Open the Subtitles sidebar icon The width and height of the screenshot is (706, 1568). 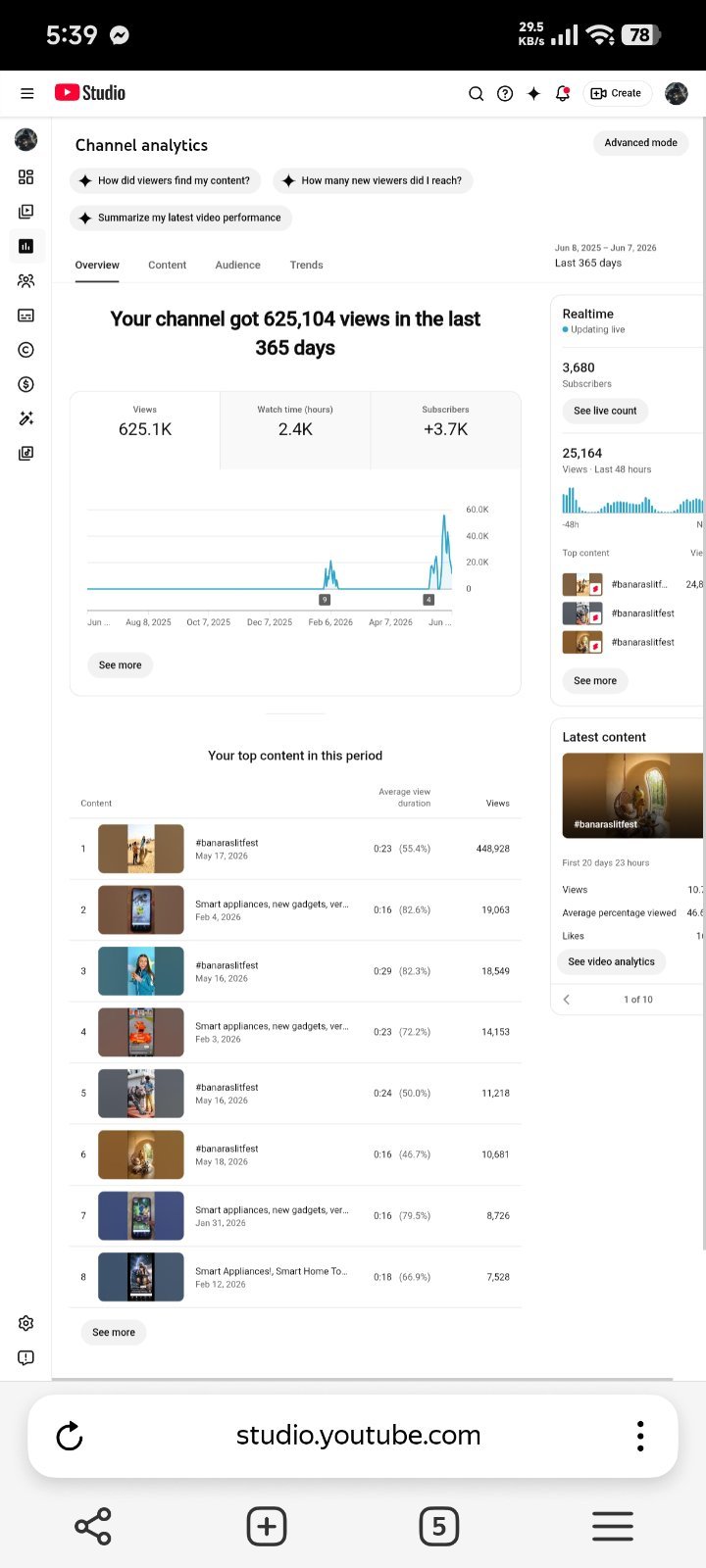(26, 316)
